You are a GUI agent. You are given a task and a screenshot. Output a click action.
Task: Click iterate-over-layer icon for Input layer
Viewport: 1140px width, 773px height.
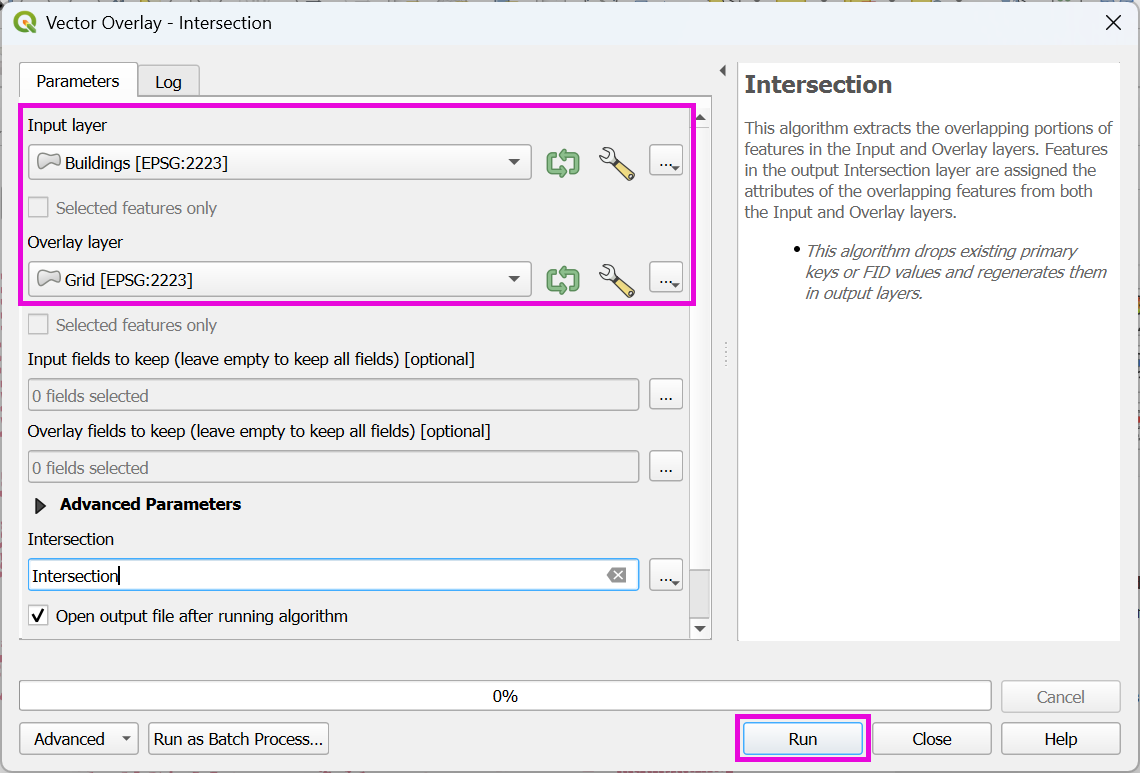563,162
